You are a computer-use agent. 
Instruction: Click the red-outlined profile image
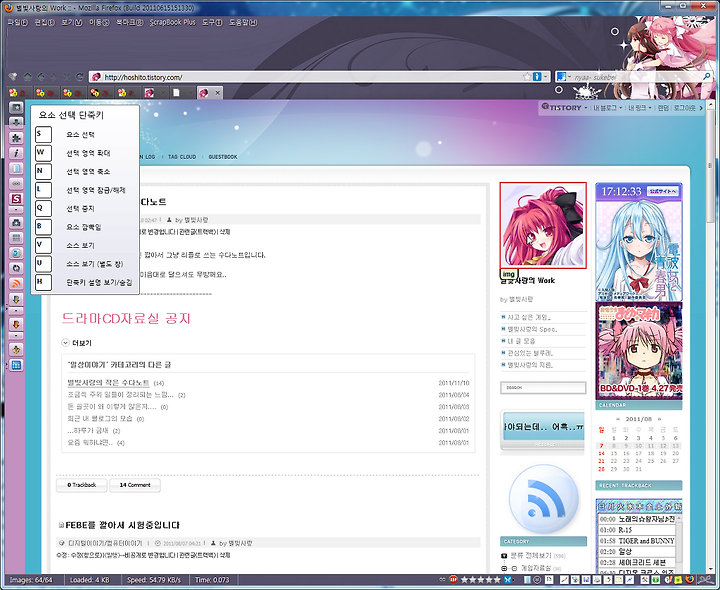[543, 225]
